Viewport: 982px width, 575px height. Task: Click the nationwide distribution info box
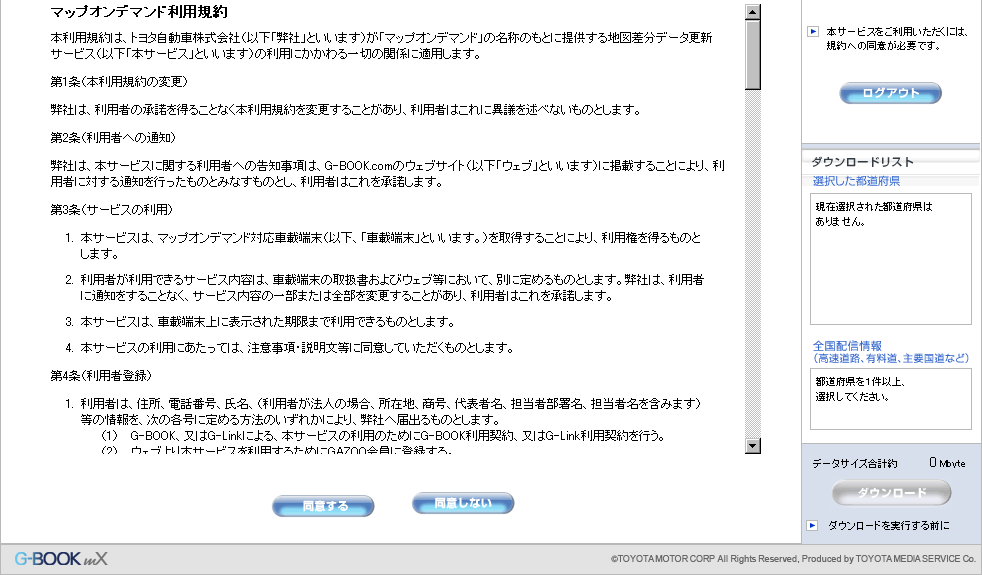tap(891, 399)
